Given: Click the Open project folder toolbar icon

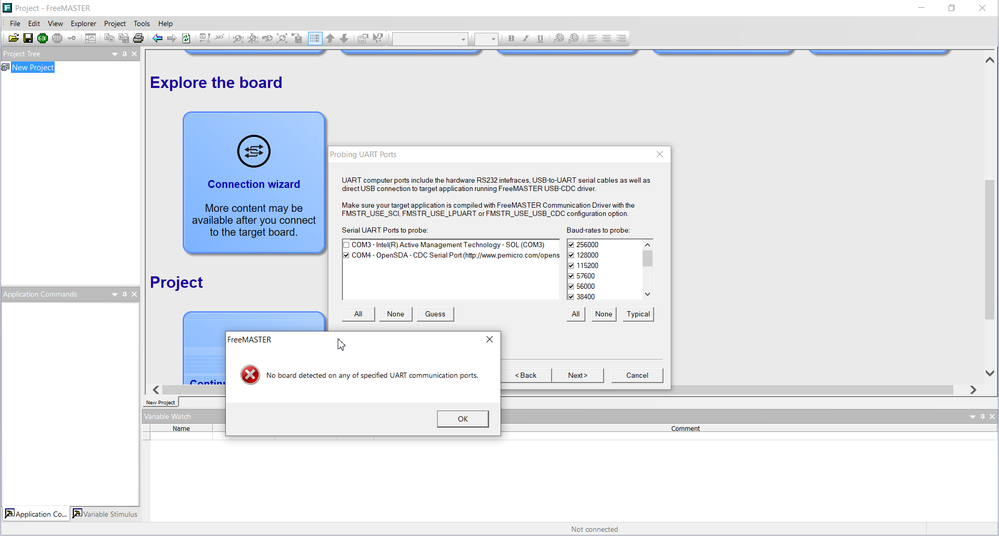Looking at the screenshot, I should [x=13, y=38].
